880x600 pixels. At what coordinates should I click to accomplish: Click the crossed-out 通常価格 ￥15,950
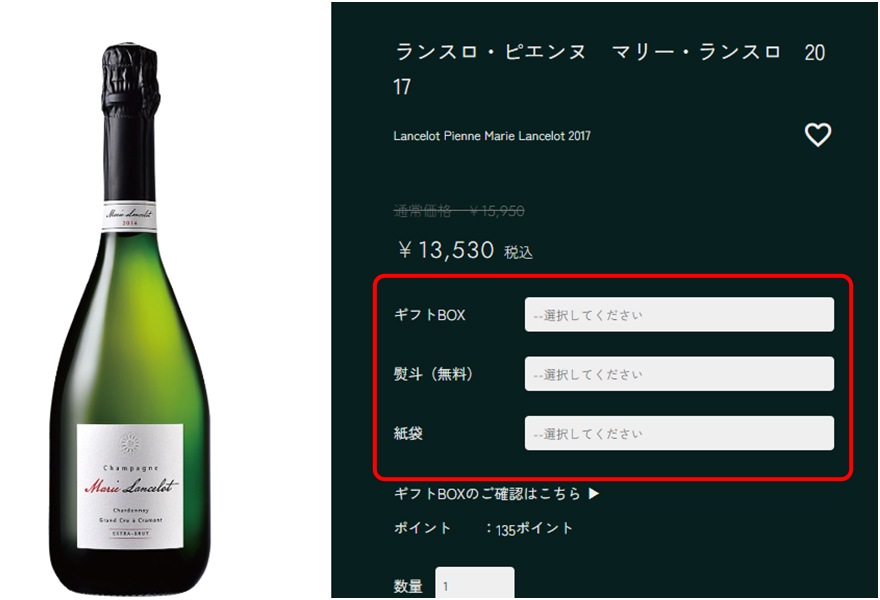click(459, 211)
